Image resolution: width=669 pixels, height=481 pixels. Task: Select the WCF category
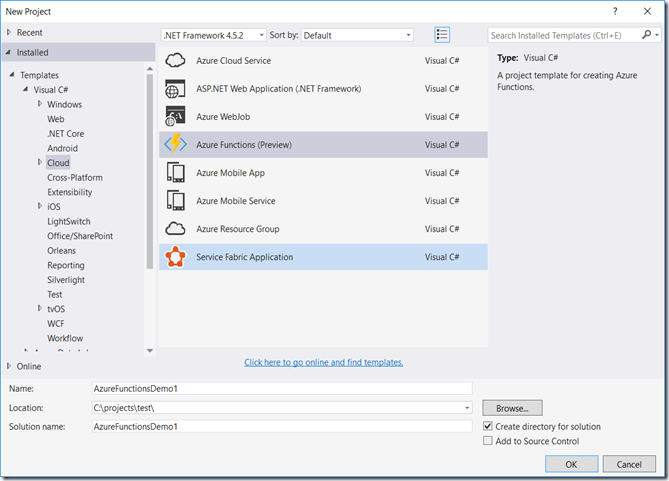click(56, 324)
